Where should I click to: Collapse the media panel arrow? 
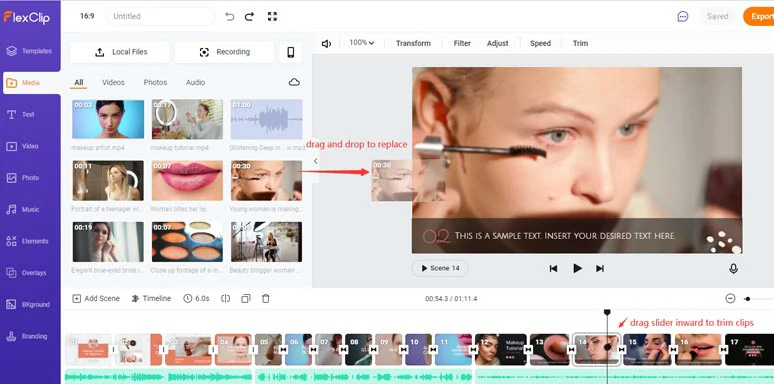pyautogui.click(x=316, y=161)
